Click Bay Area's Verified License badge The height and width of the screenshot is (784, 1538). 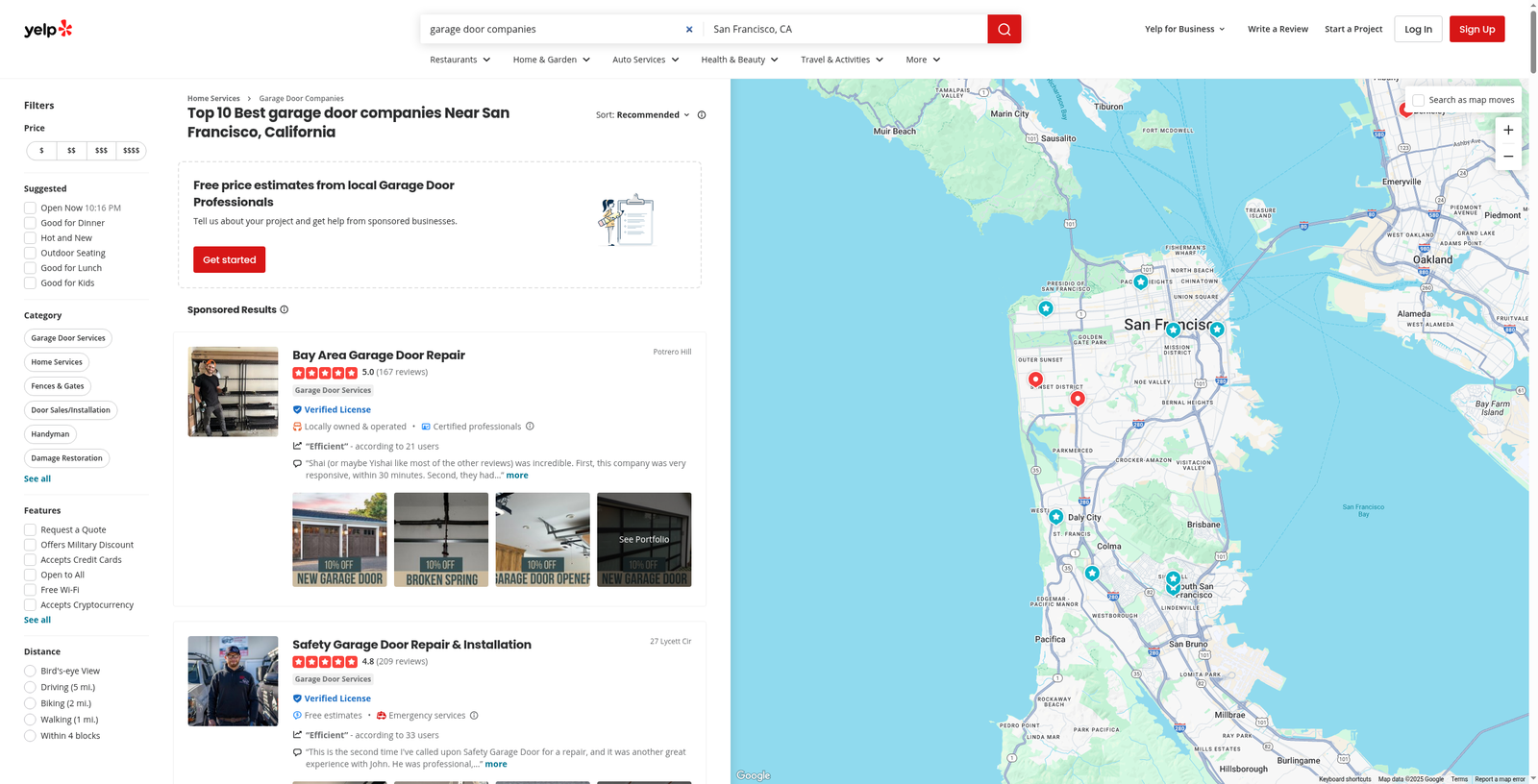(x=332, y=409)
